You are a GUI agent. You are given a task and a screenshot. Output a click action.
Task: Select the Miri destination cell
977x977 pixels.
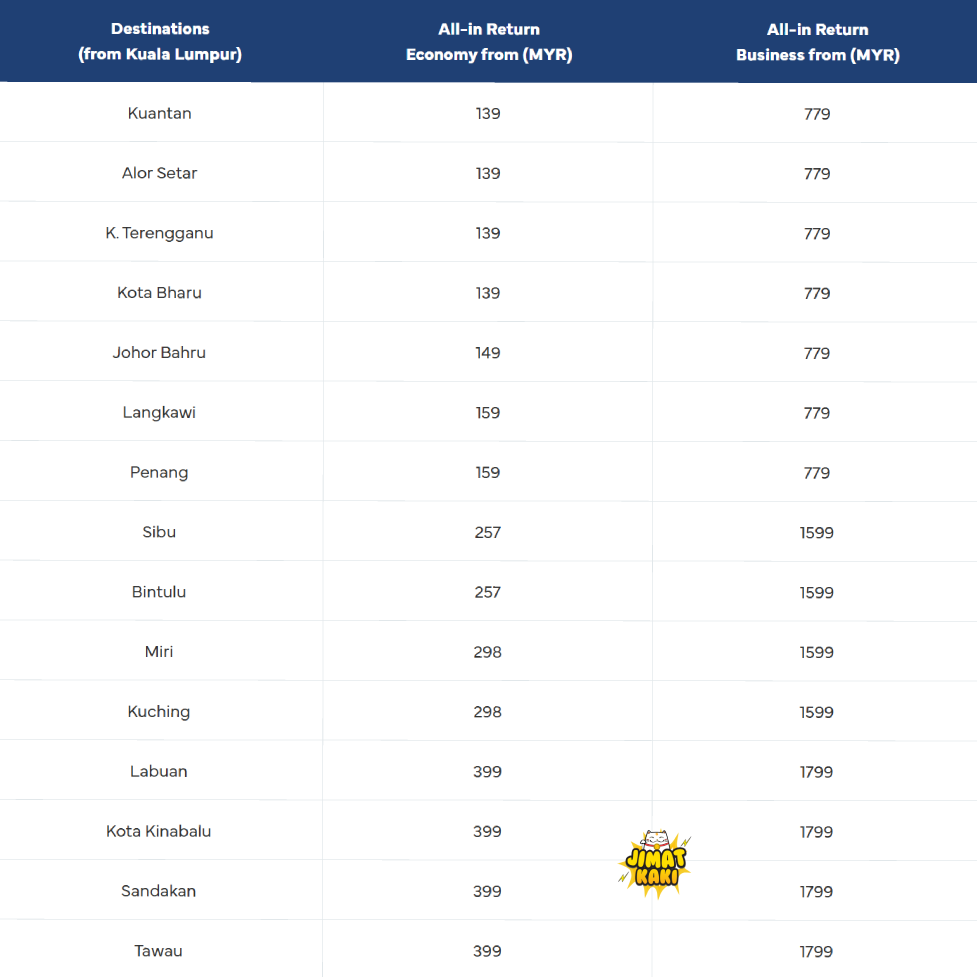pos(160,652)
